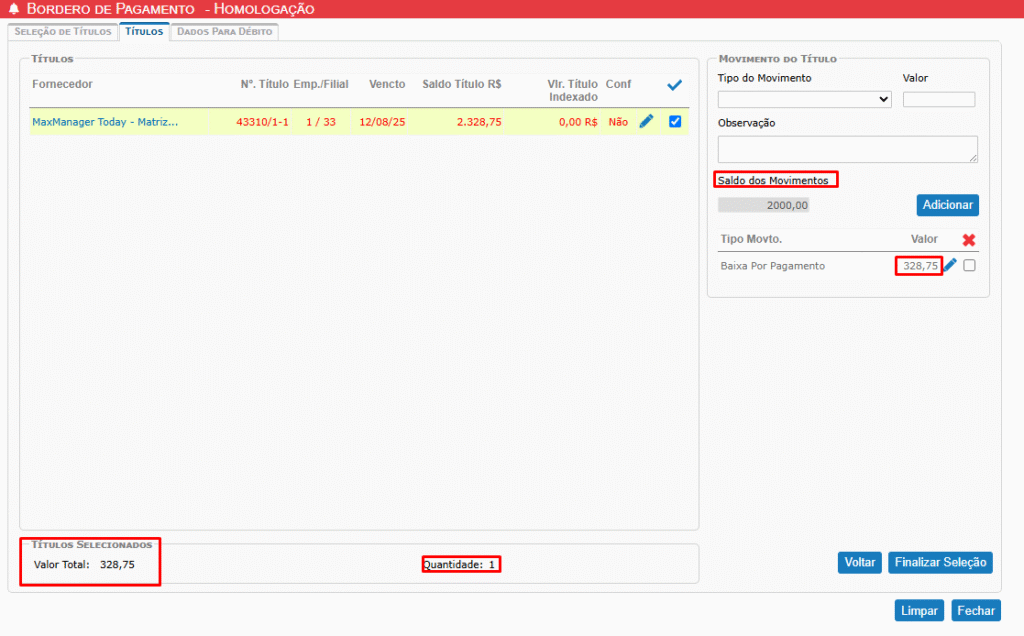Screen dimensions: 1024x636
Task: Click inside the Observação text area
Action: 847,149
